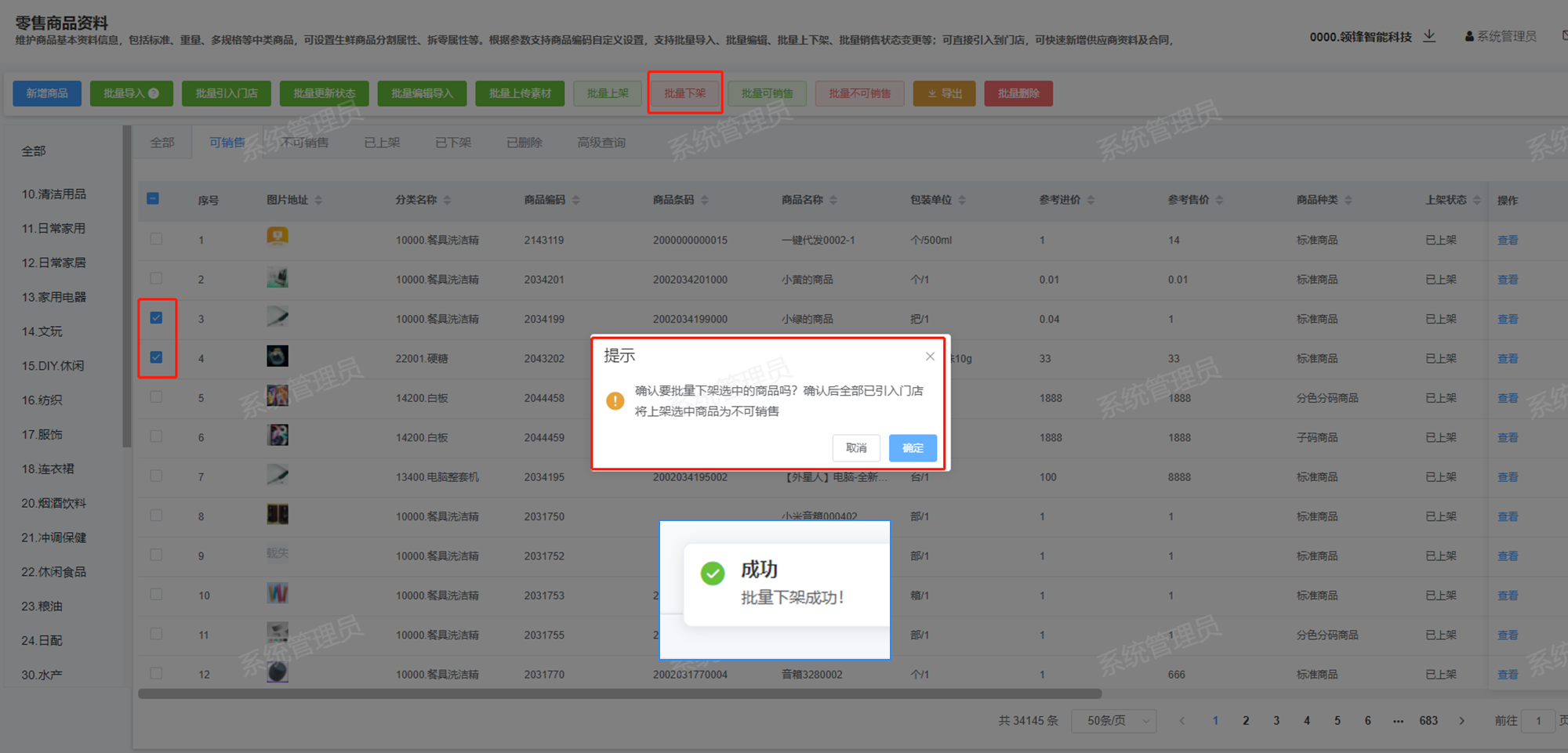Click the user icon beside 系统管理员

(x=1469, y=37)
